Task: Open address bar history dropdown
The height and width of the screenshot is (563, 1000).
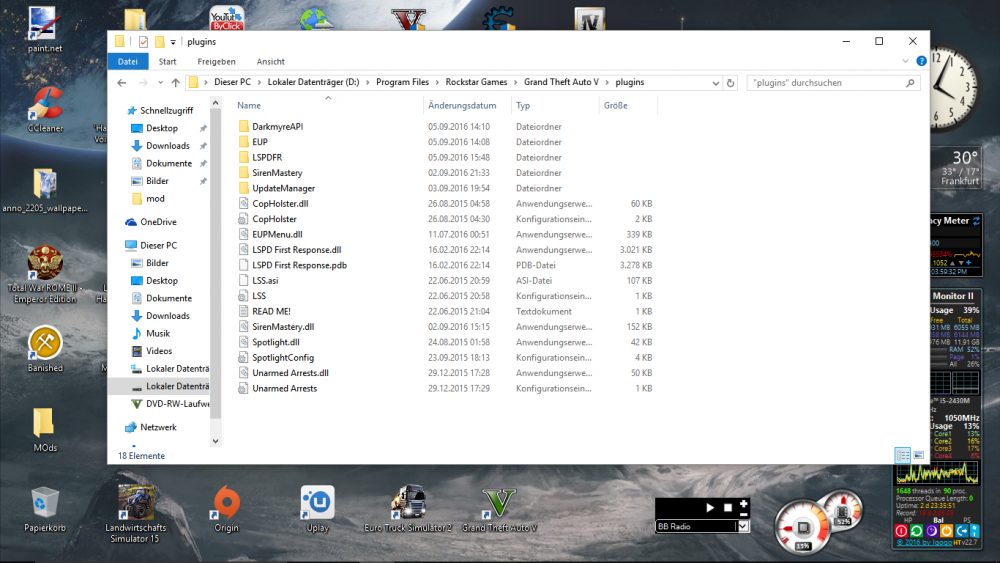Action: click(716, 83)
